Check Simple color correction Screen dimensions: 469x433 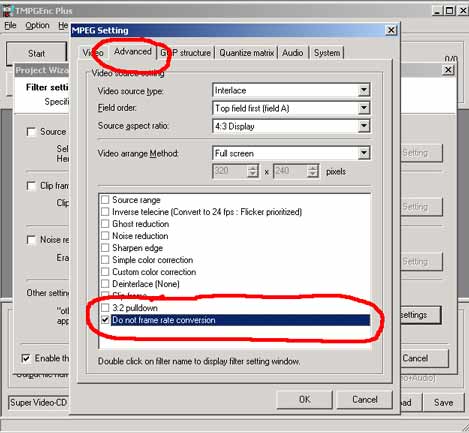click(x=105, y=260)
